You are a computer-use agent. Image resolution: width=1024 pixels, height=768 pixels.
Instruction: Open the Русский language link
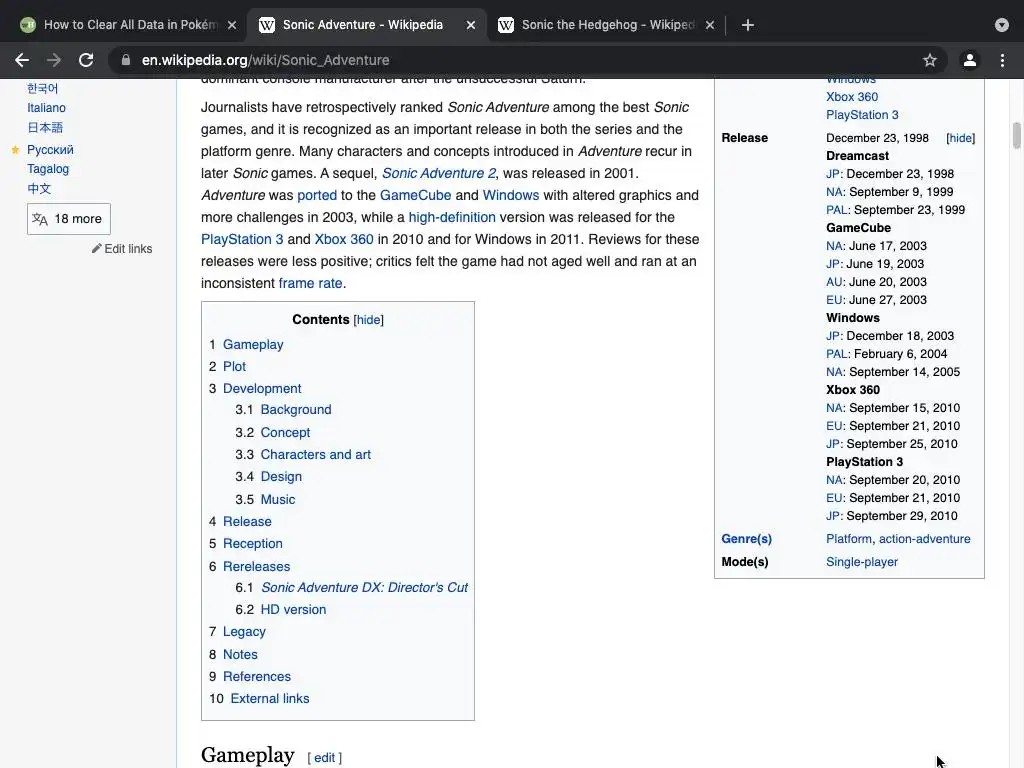(50, 150)
